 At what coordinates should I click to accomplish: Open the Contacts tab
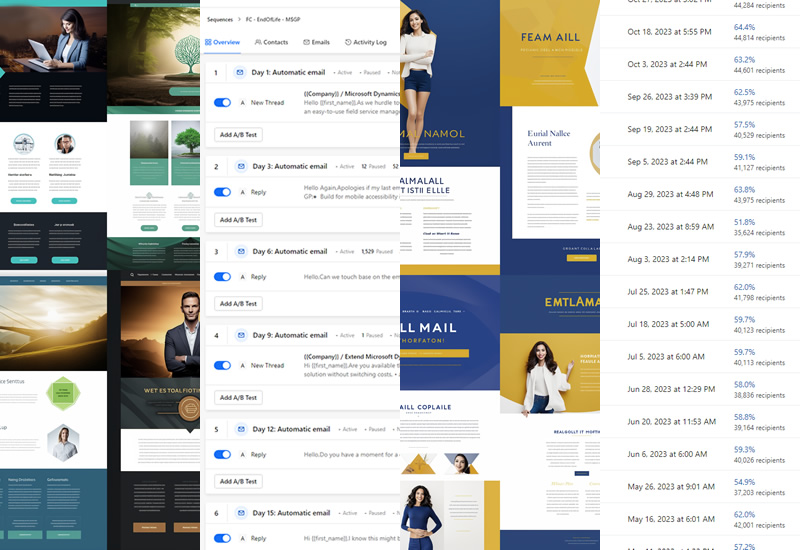coord(271,43)
